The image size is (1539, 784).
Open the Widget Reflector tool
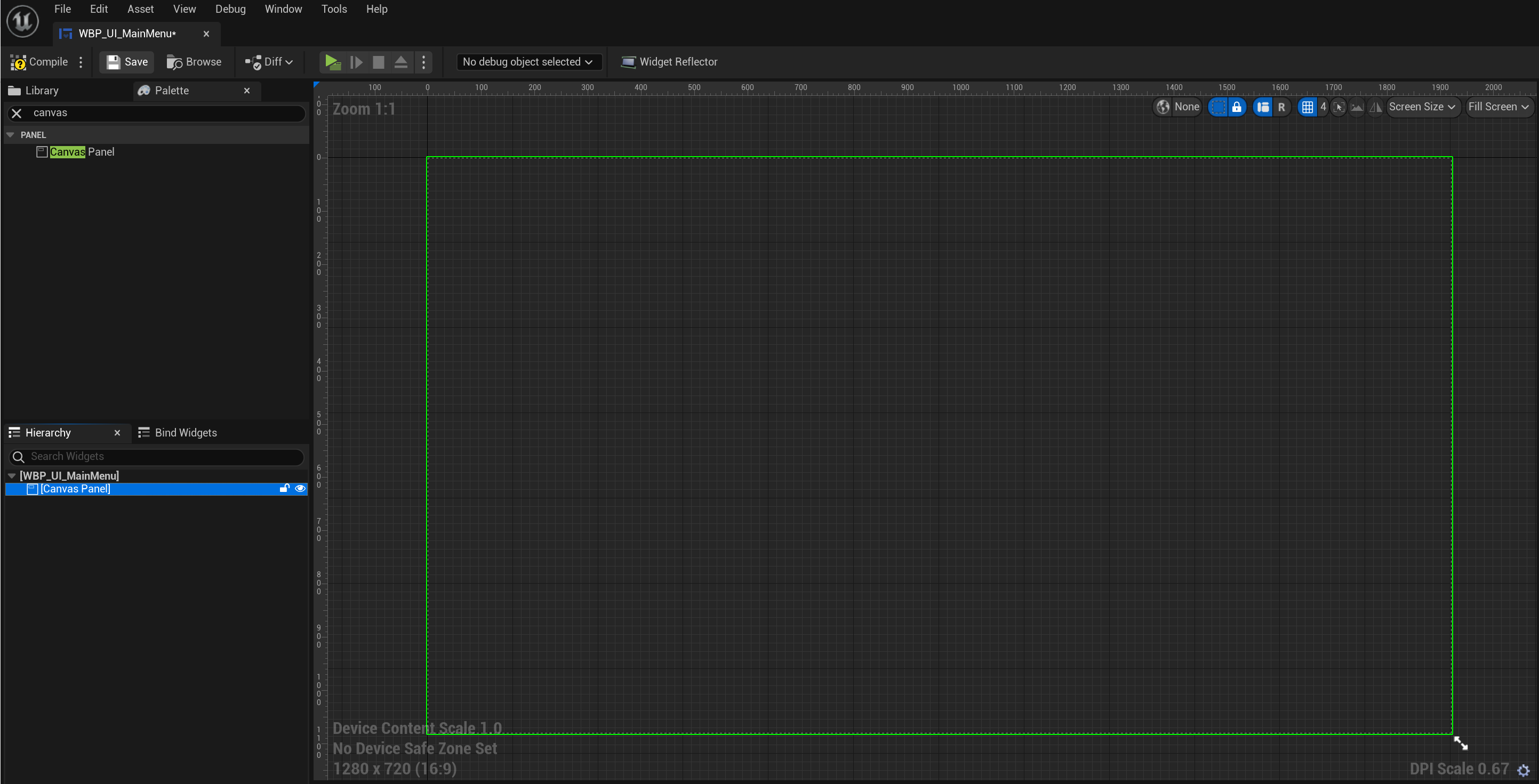[669, 62]
